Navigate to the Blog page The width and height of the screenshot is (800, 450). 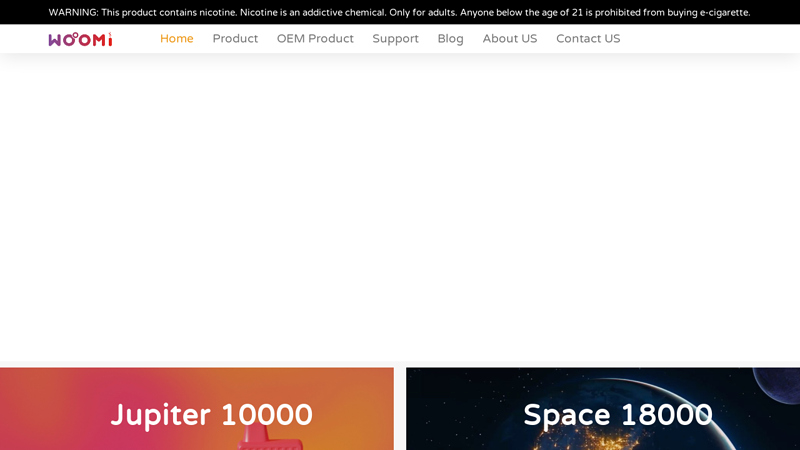pyautogui.click(x=451, y=39)
